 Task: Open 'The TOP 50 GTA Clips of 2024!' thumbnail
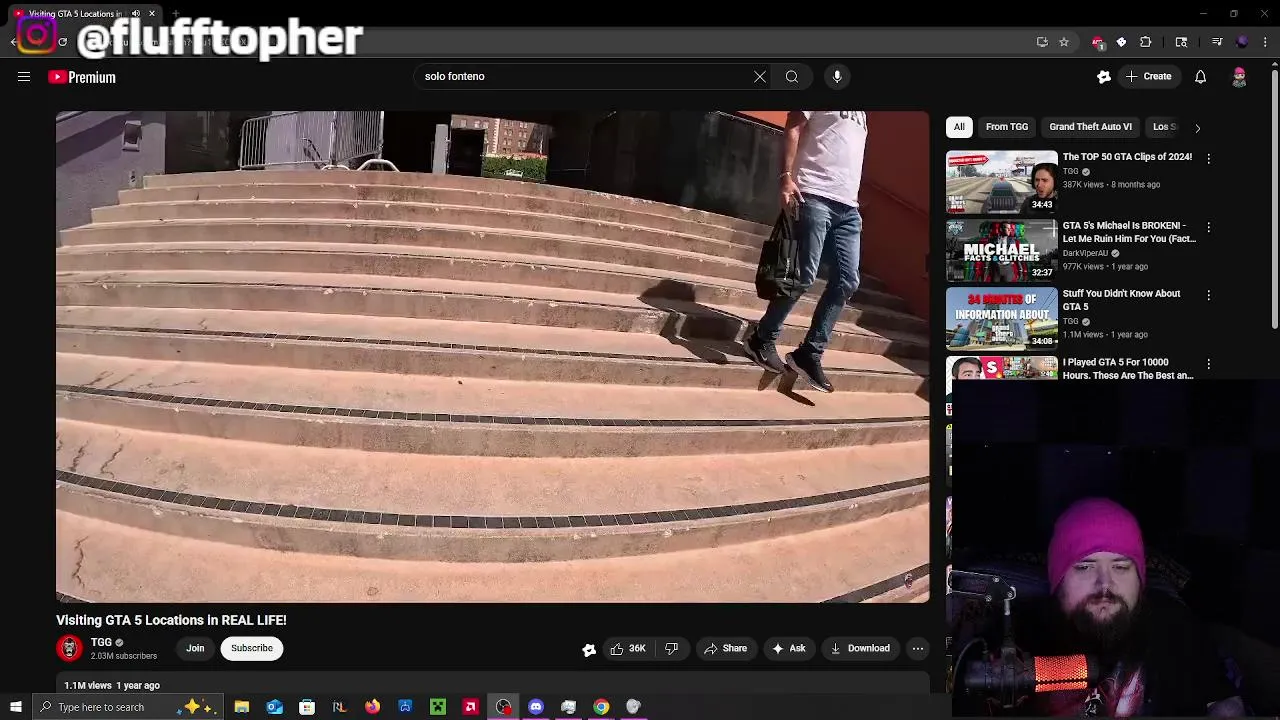point(1001,182)
